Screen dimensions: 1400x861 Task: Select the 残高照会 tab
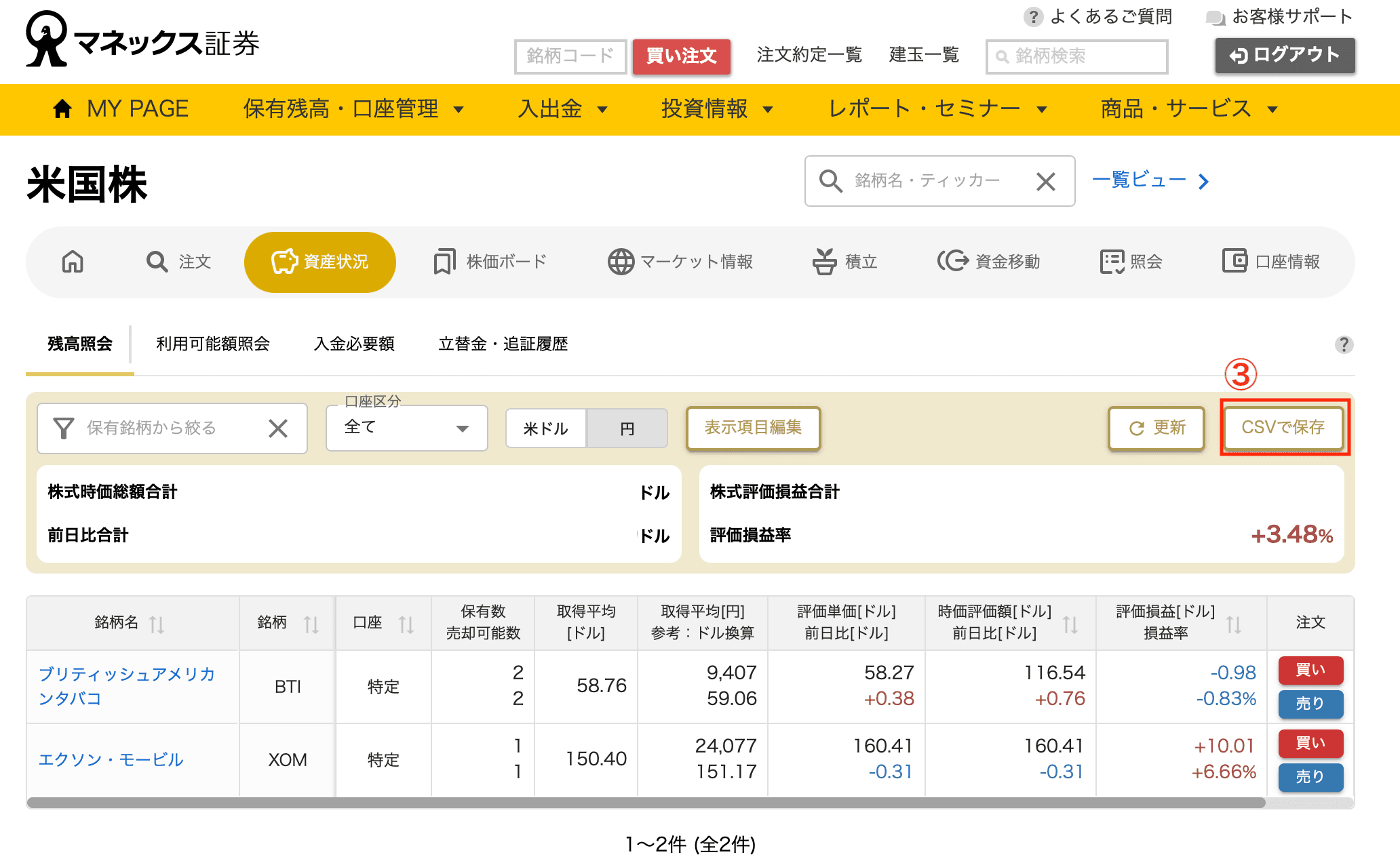pyautogui.click(x=80, y=344)
